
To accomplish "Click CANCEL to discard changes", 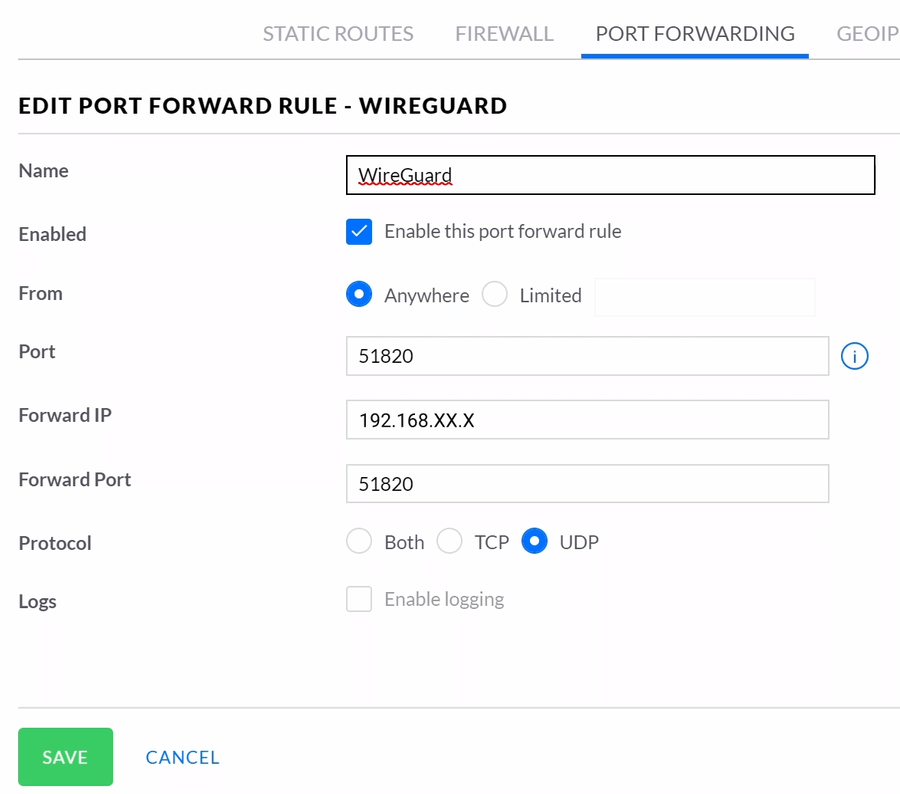I will click(x=182, y=757).
